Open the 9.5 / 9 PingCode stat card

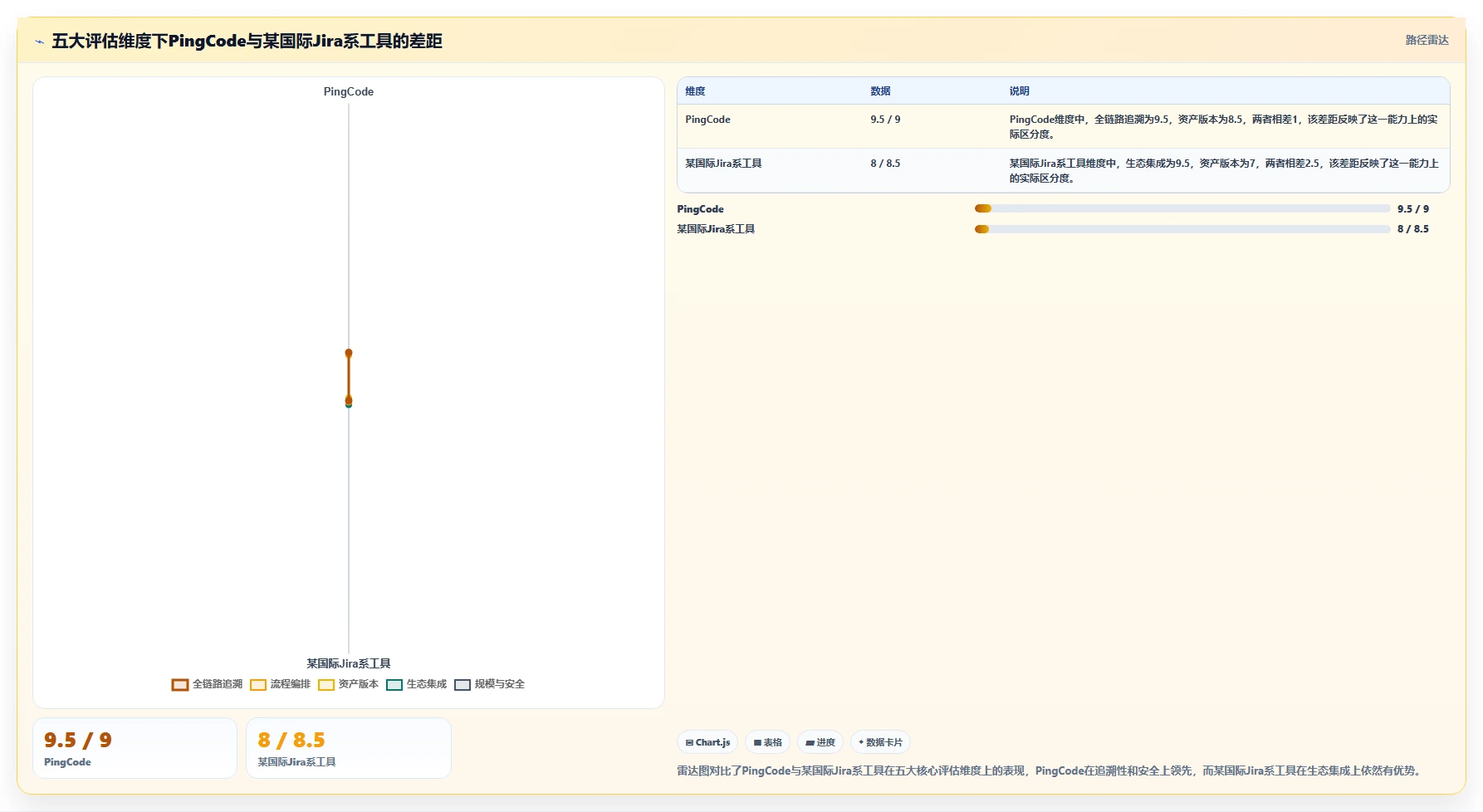tap(135, 748)
